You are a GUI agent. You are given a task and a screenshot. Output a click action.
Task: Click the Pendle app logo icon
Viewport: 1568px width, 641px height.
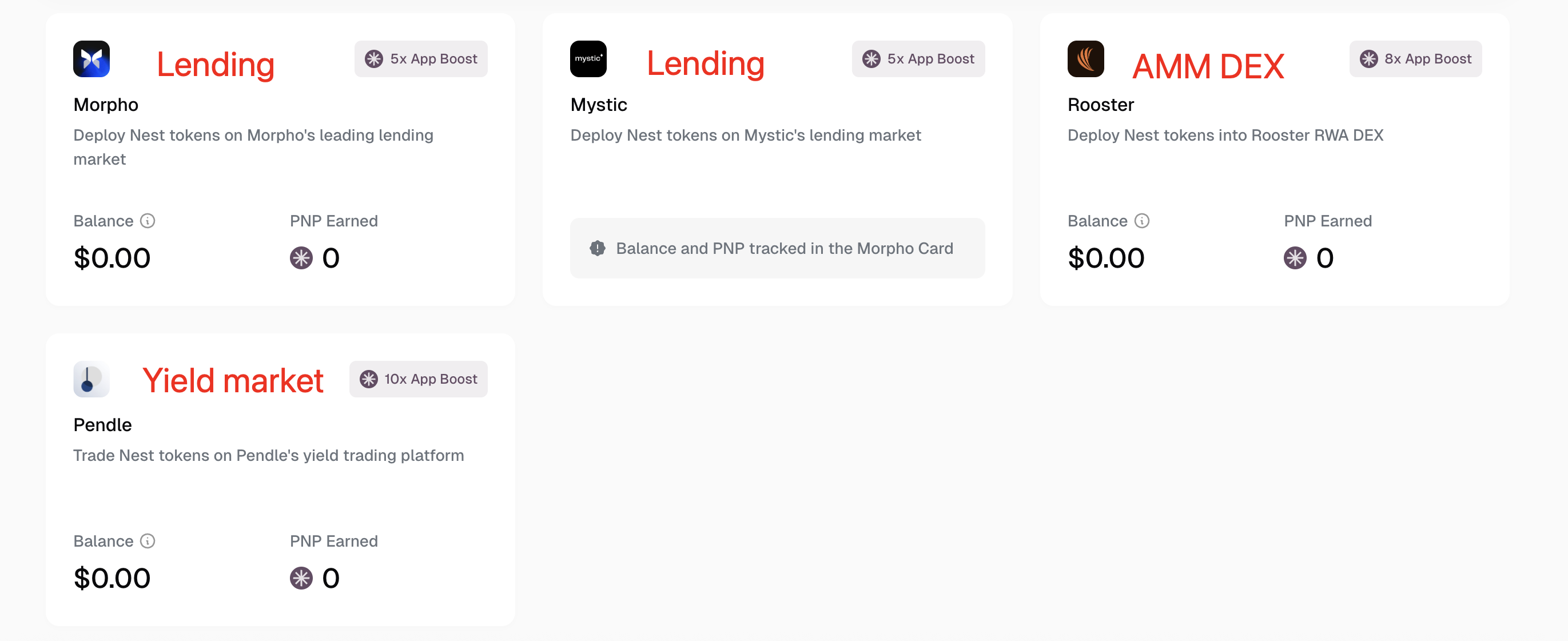point(91,379)
